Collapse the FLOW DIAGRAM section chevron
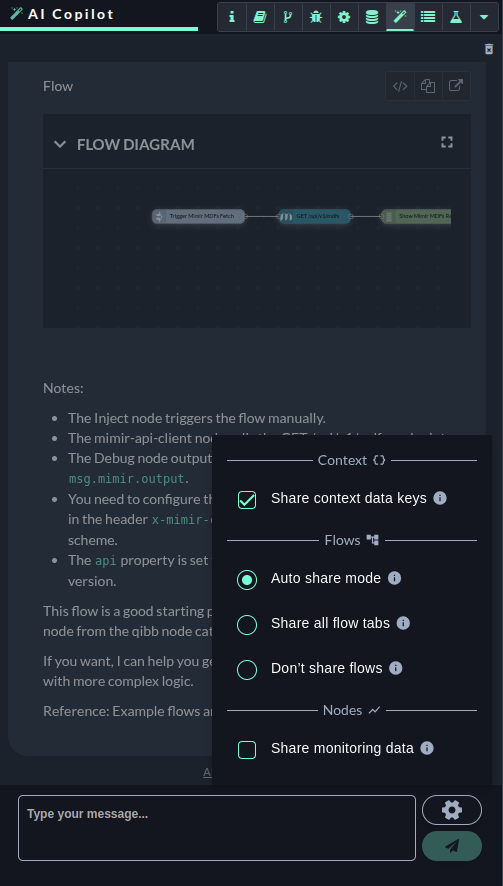 pos(60,144)
